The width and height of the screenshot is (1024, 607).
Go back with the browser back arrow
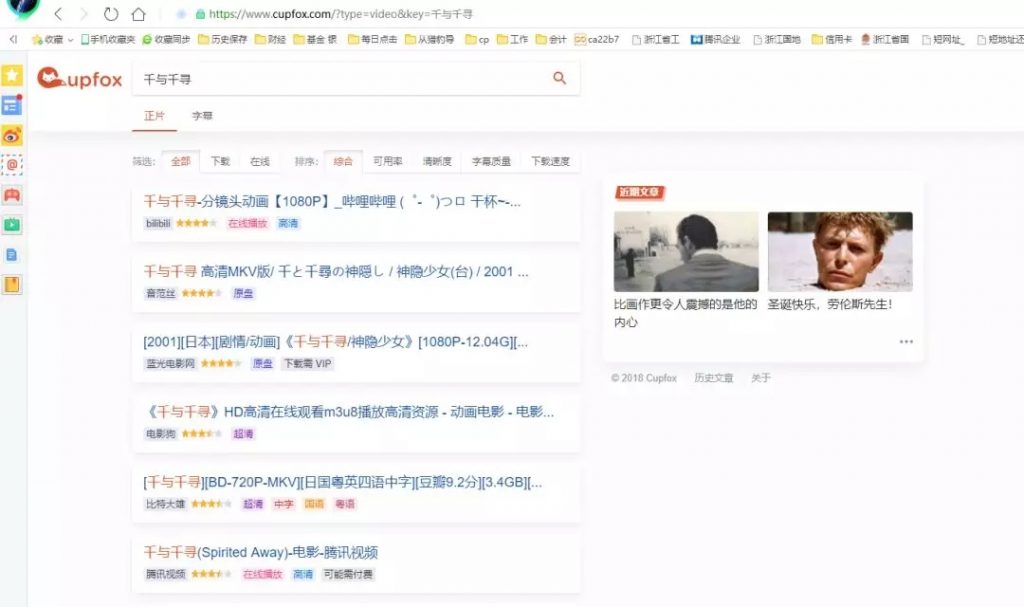point(58,14)
